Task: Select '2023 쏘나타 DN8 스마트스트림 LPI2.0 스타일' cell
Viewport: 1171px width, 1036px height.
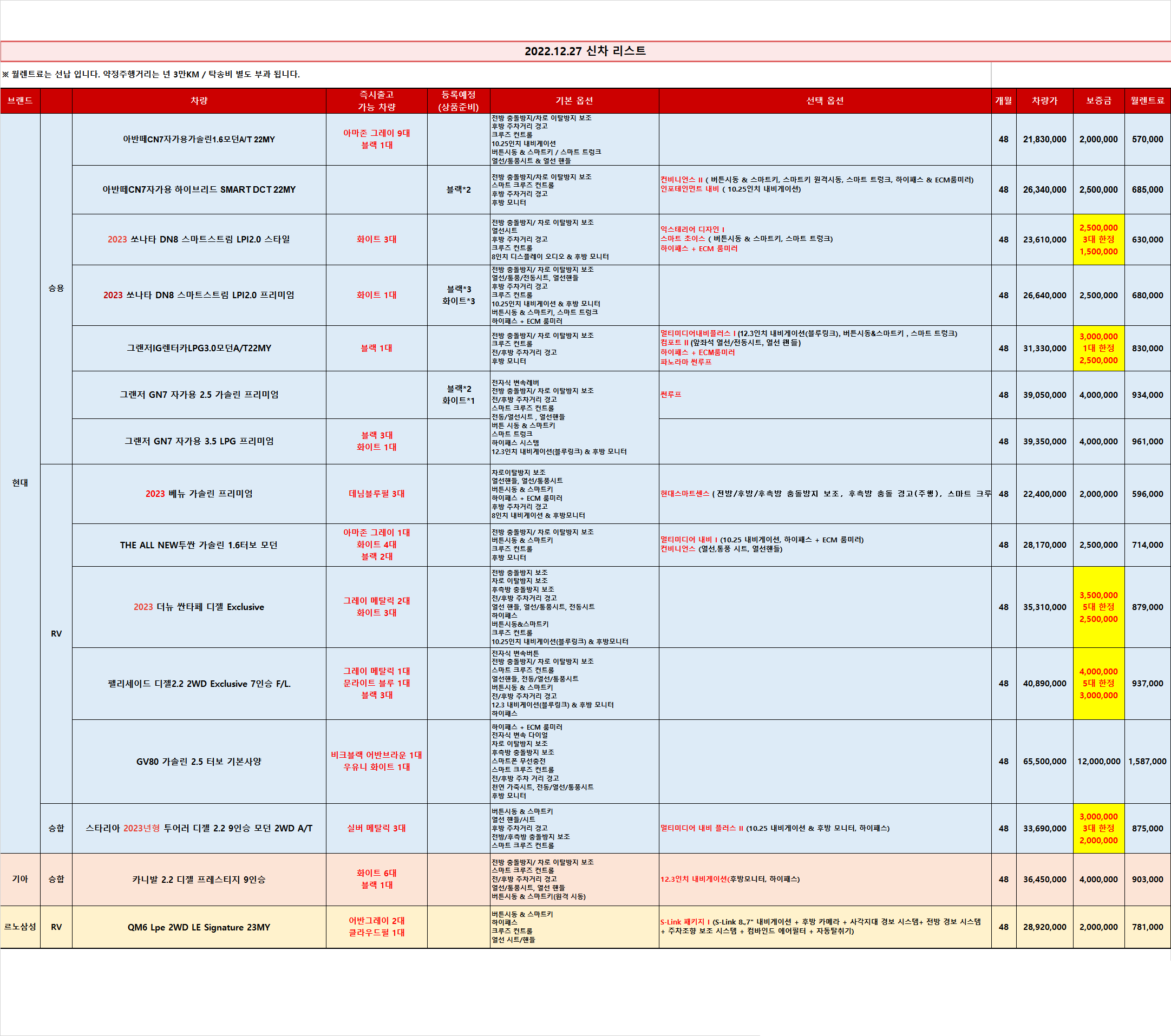Action: (x=199, y=239)
